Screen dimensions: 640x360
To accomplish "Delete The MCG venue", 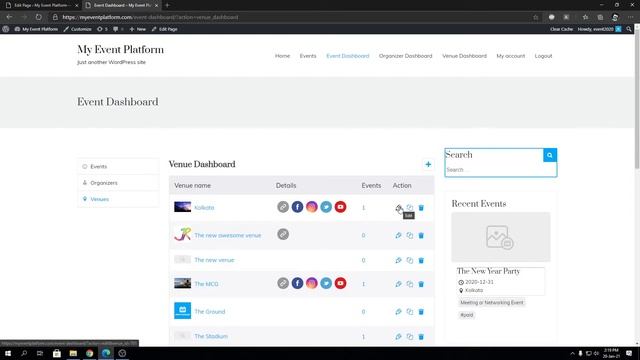I will click(421, 284).
